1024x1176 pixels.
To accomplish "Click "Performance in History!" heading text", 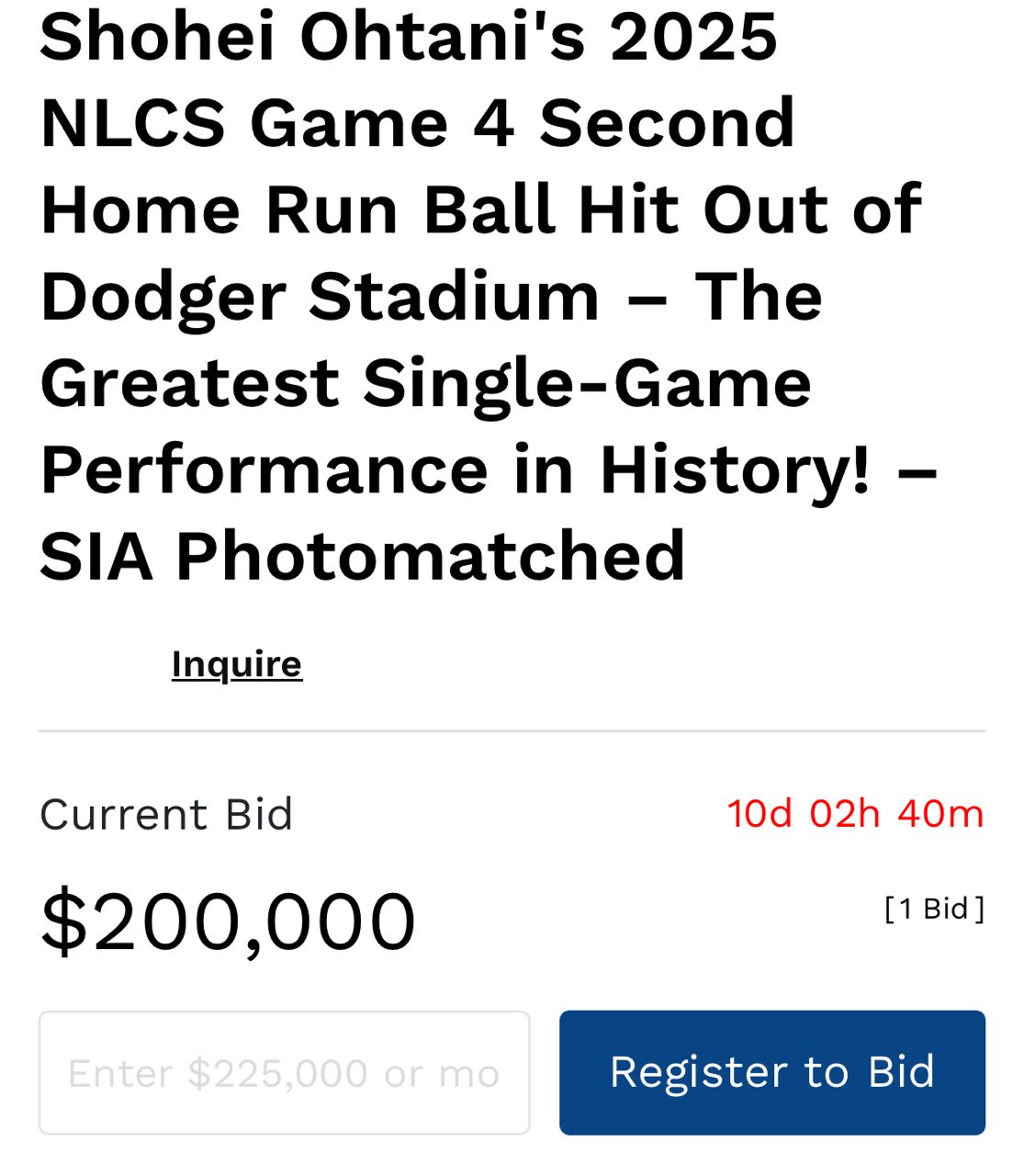I will click(455, 469).
